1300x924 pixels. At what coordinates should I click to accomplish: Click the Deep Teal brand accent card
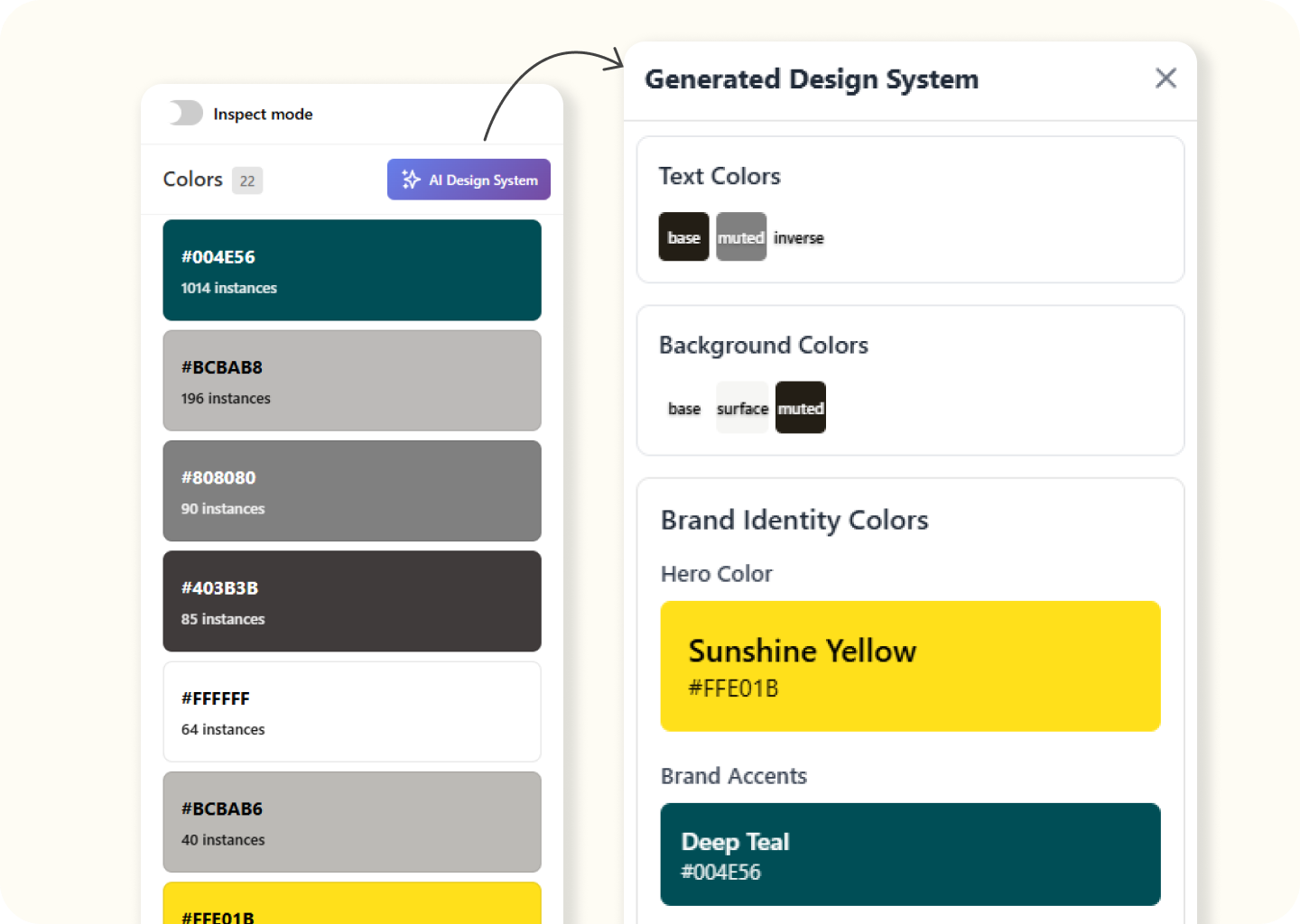(x=910, y=855)
